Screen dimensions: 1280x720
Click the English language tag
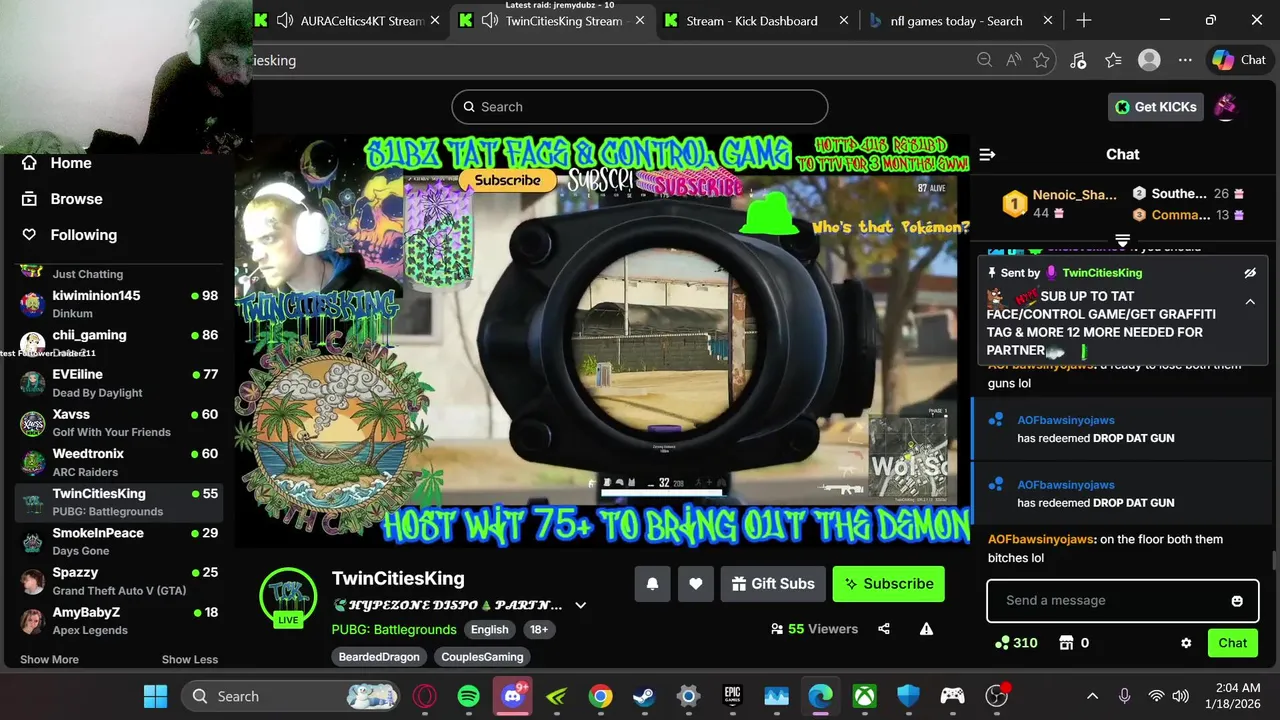pos(490,630)
